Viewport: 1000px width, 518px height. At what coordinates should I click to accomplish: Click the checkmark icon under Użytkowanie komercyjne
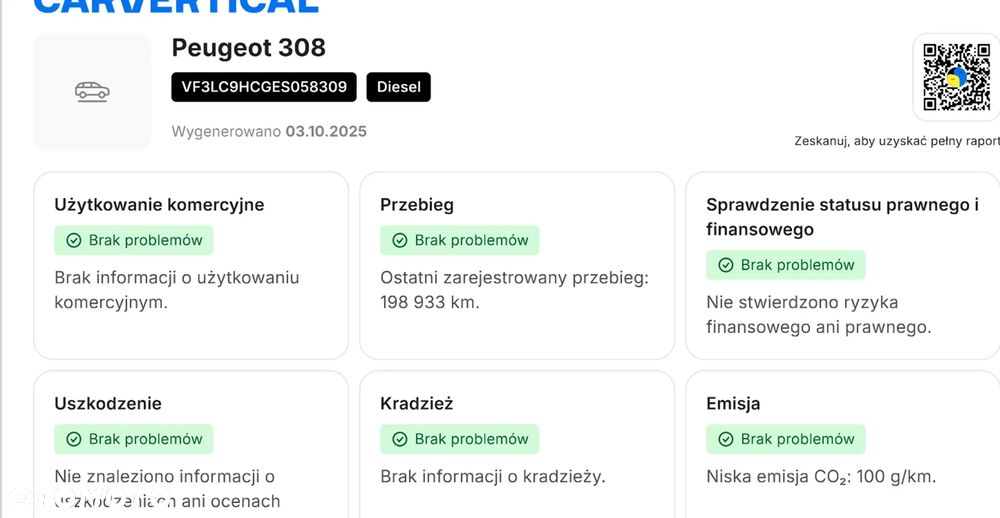tap(73, 240)
